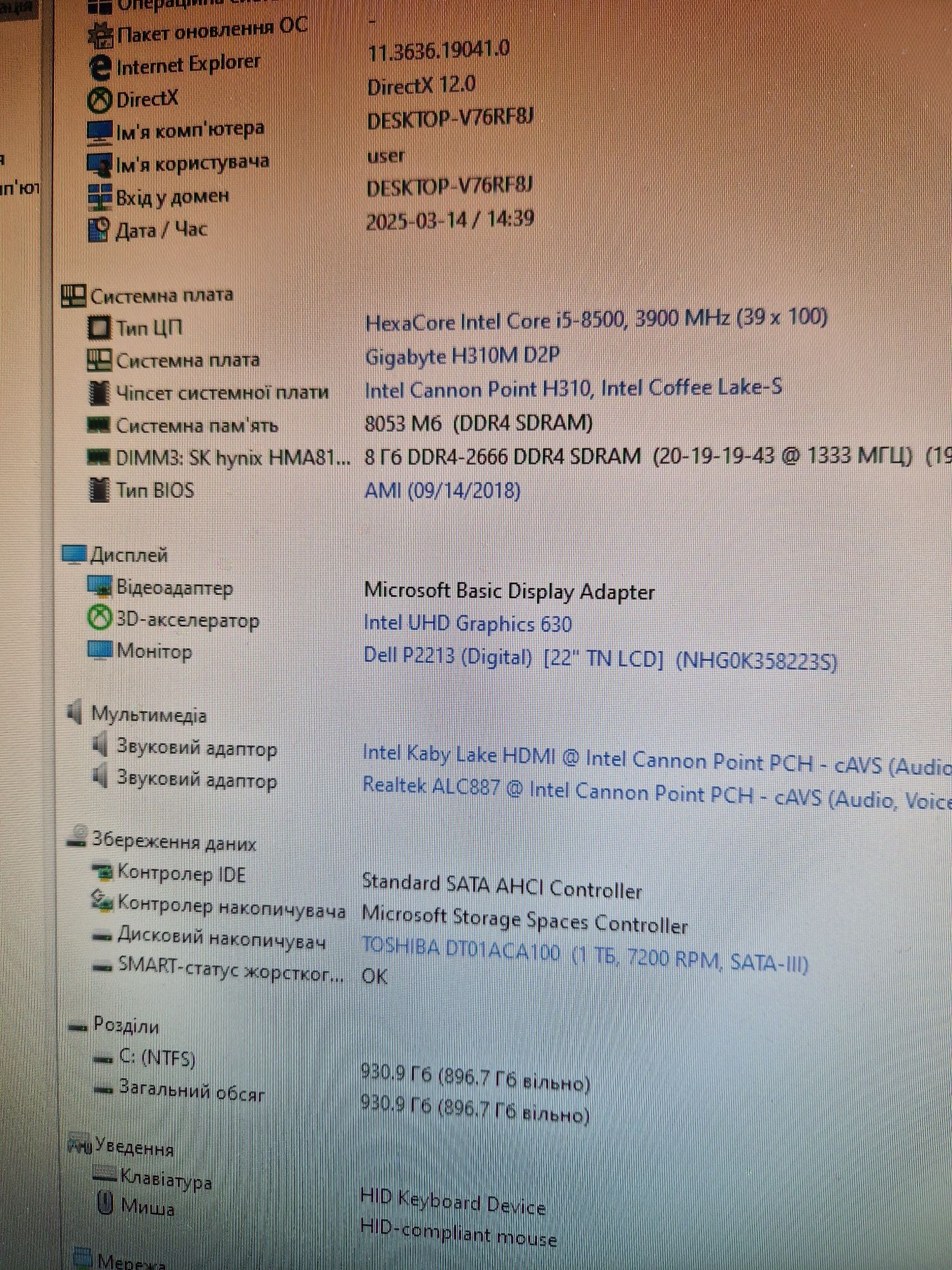This screenshot has height=1270, width=952.
Task: Click the DirectX Xbox icon
Action: (99, 100)
